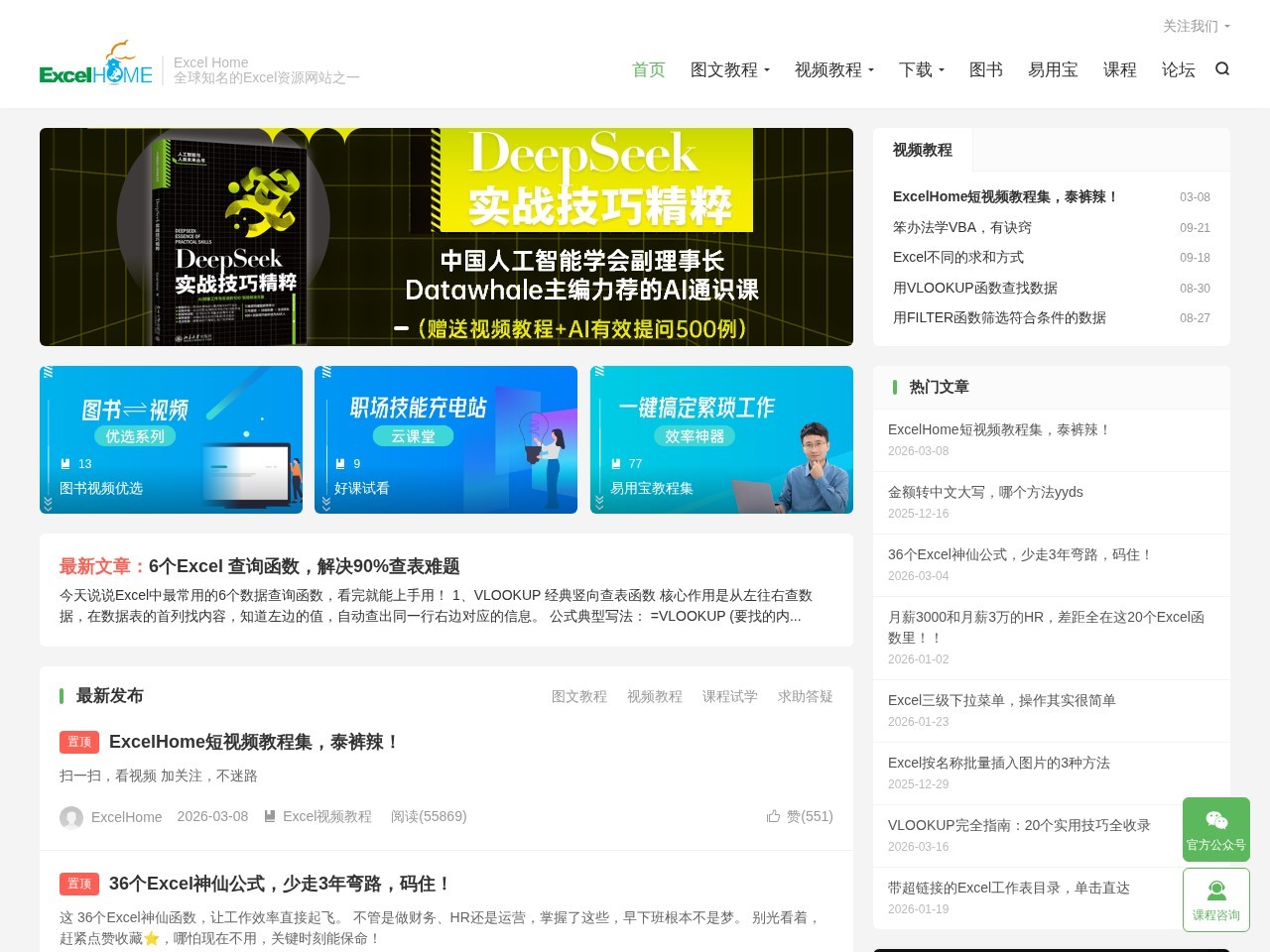
Task: Open hot article VLOOKUP完全指南
Action: click(x=1019, y=825)
